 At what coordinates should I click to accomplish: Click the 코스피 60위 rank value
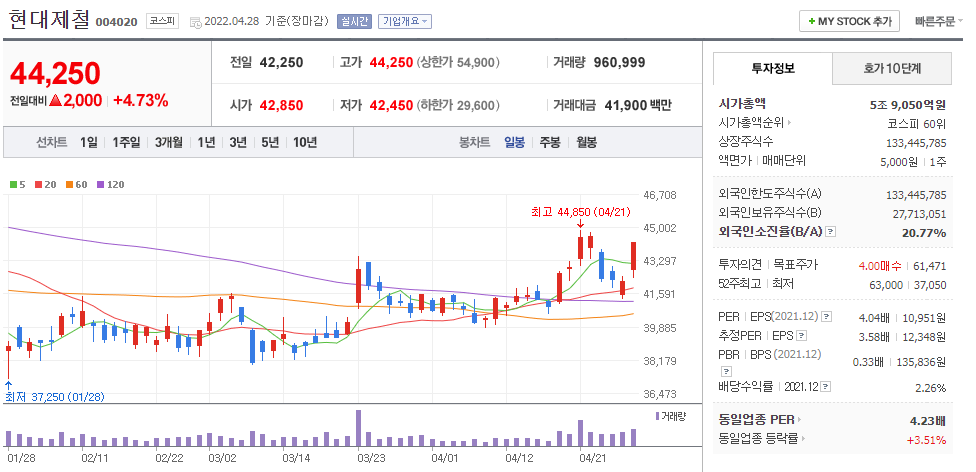pos(917,123)
